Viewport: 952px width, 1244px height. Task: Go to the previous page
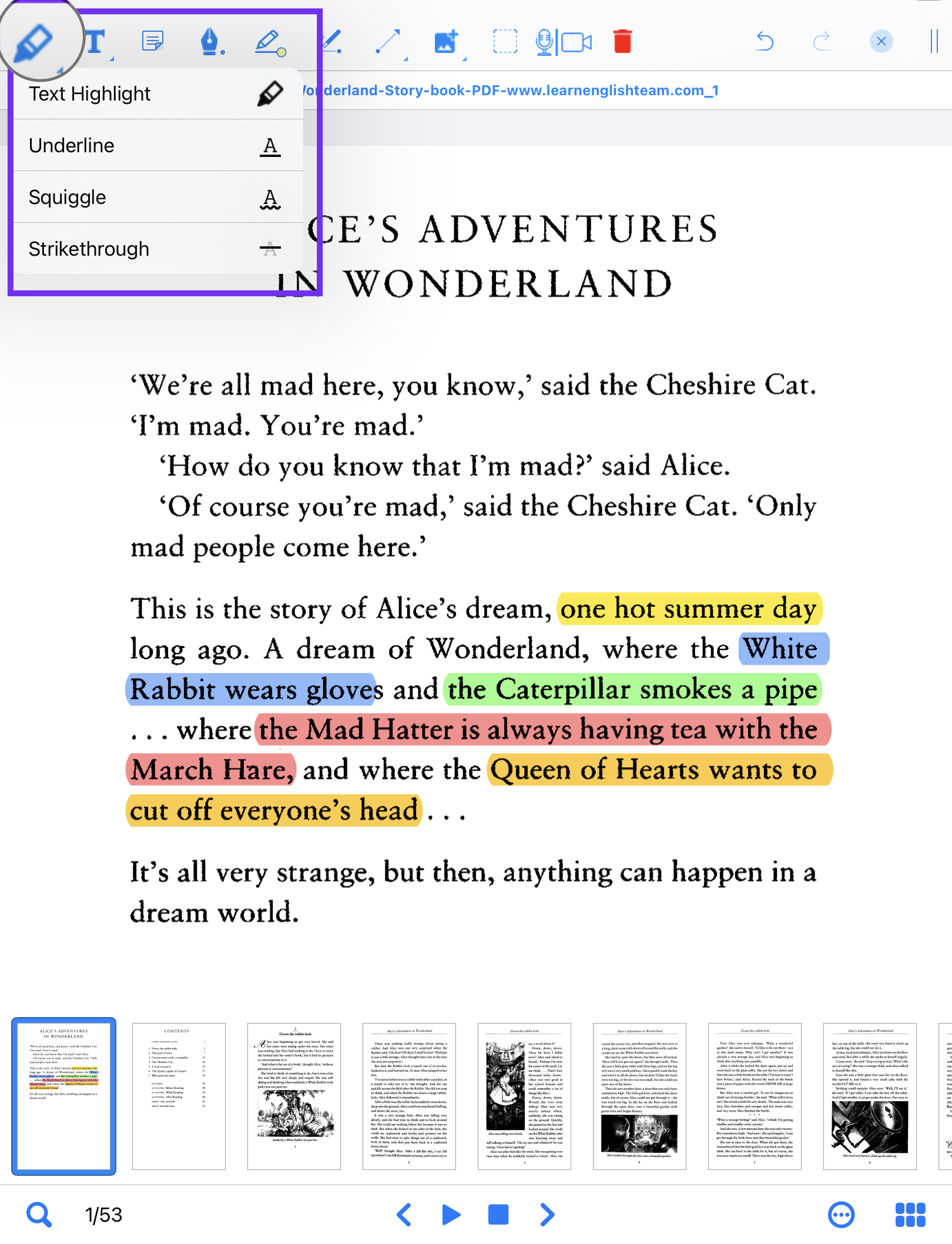(x=404, y=1215)
